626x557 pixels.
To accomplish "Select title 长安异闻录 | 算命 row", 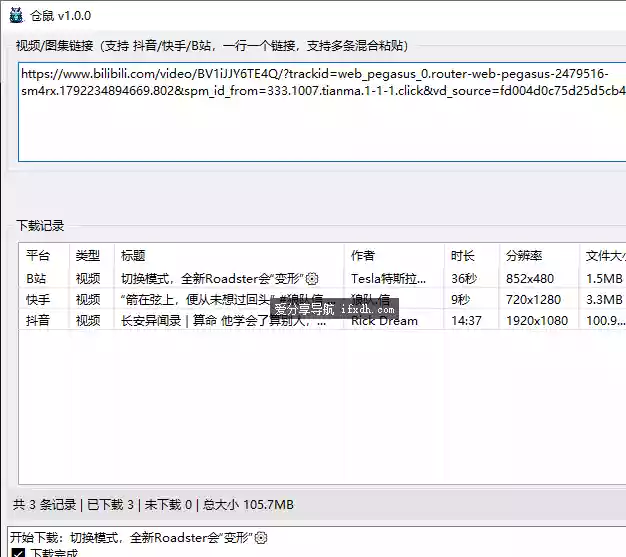I will [224, 320].
